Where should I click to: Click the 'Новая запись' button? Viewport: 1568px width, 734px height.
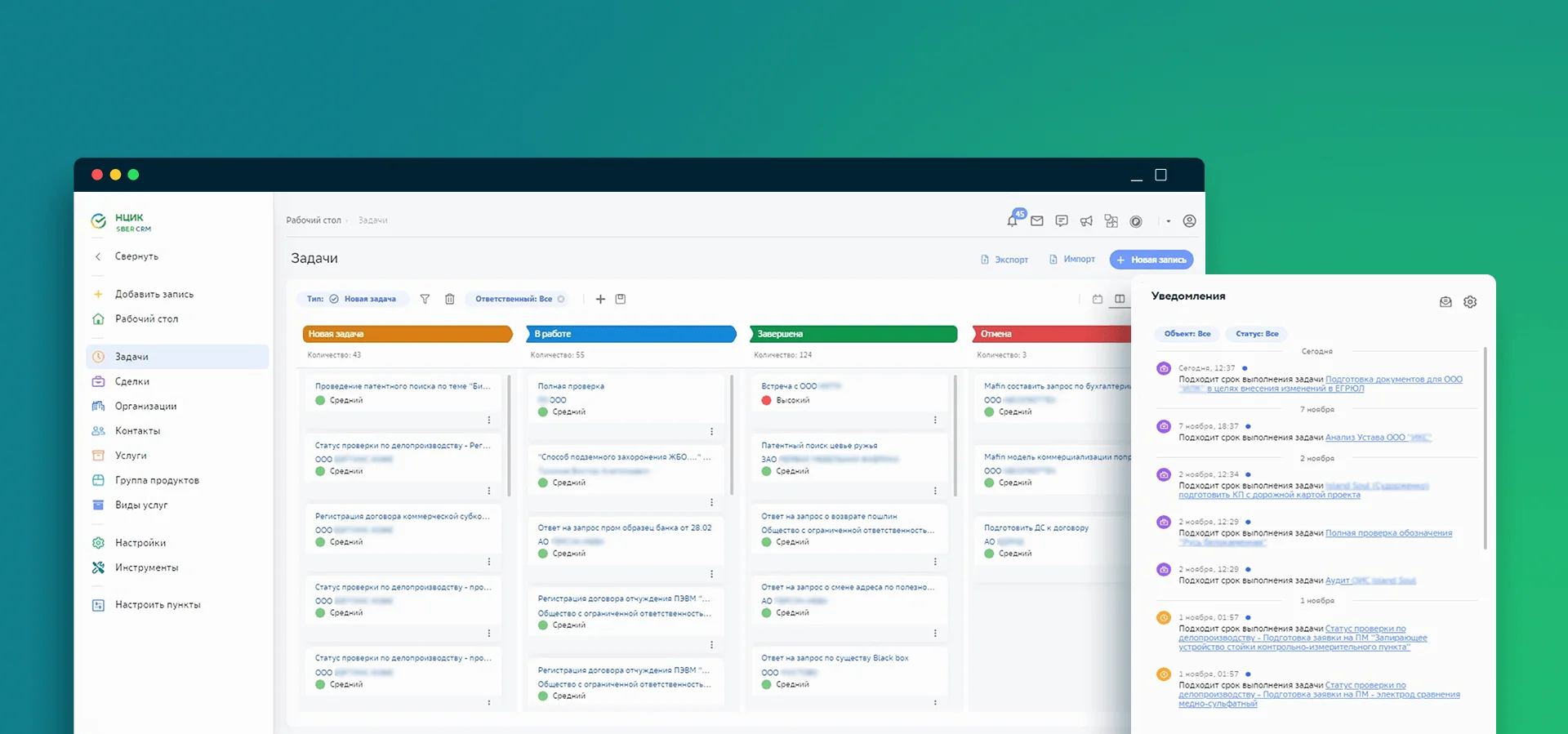(x=1151, y=260)
